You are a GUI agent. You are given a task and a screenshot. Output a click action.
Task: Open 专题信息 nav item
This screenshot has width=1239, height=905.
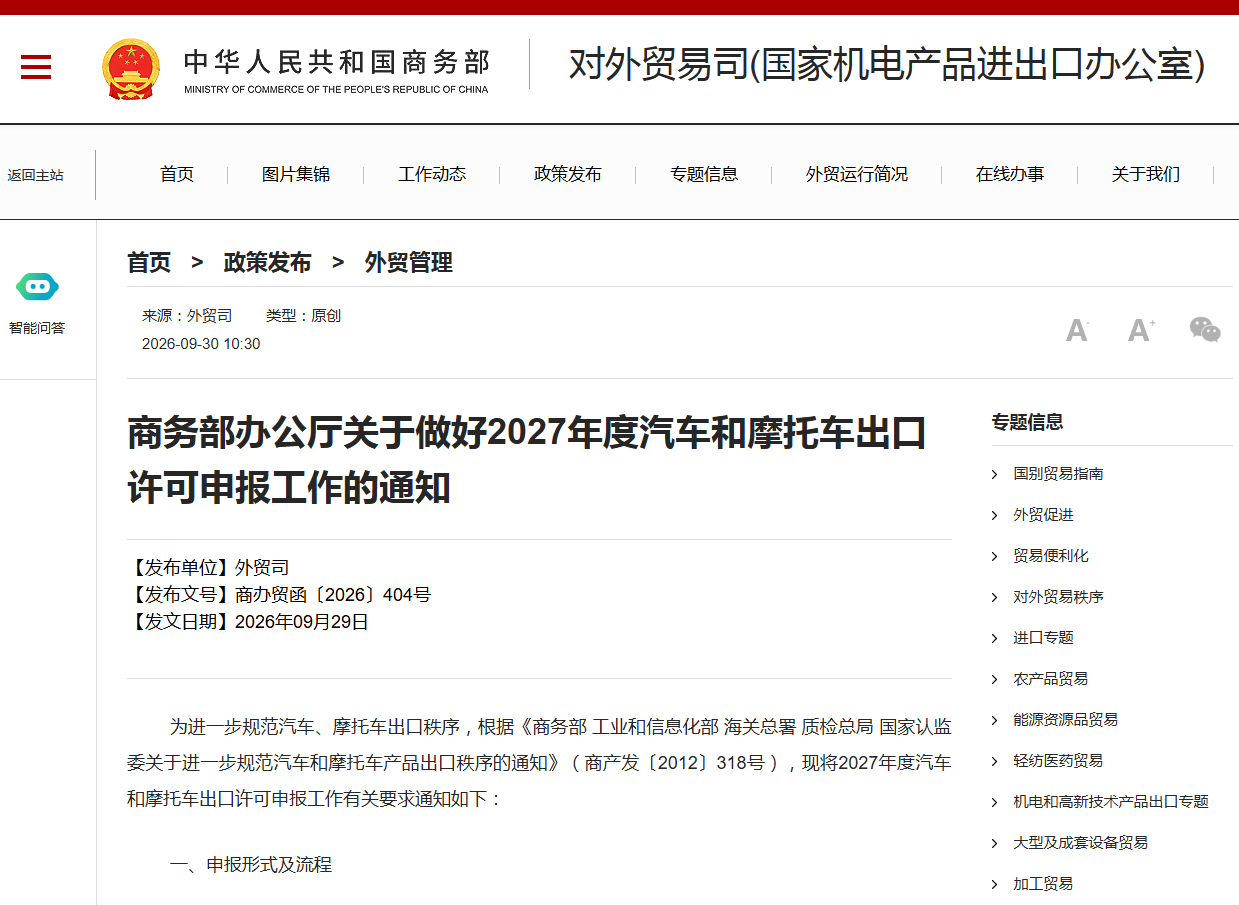tap(704, 174)
